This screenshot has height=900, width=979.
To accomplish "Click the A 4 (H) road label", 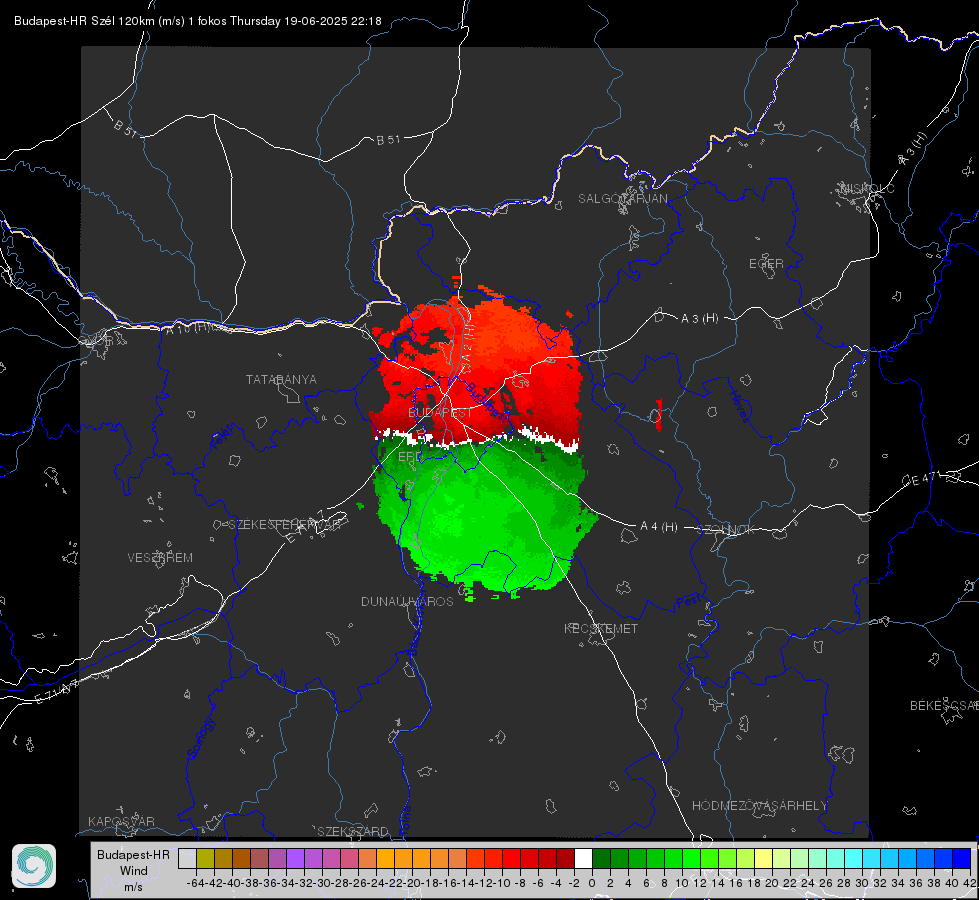I will (x=659, y=527).
